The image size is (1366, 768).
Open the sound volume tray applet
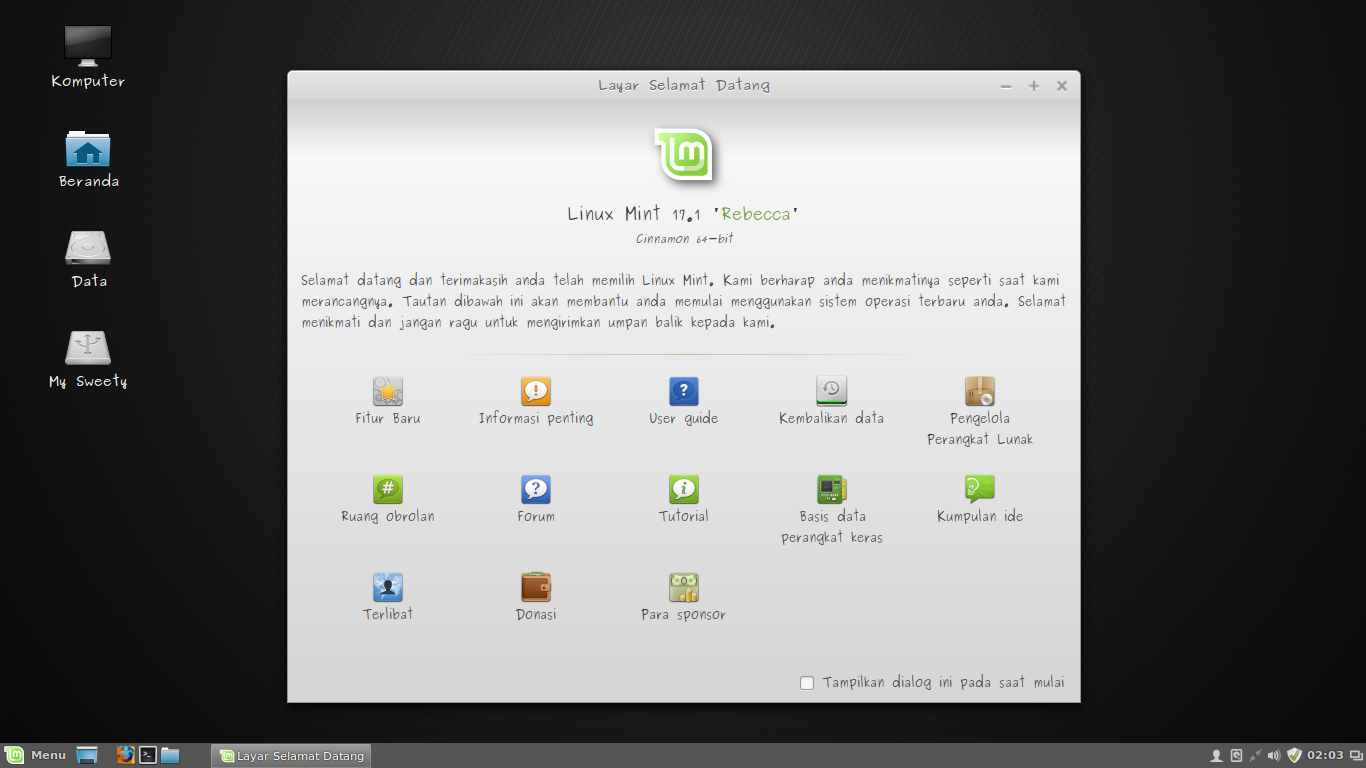click(1274, 755)
